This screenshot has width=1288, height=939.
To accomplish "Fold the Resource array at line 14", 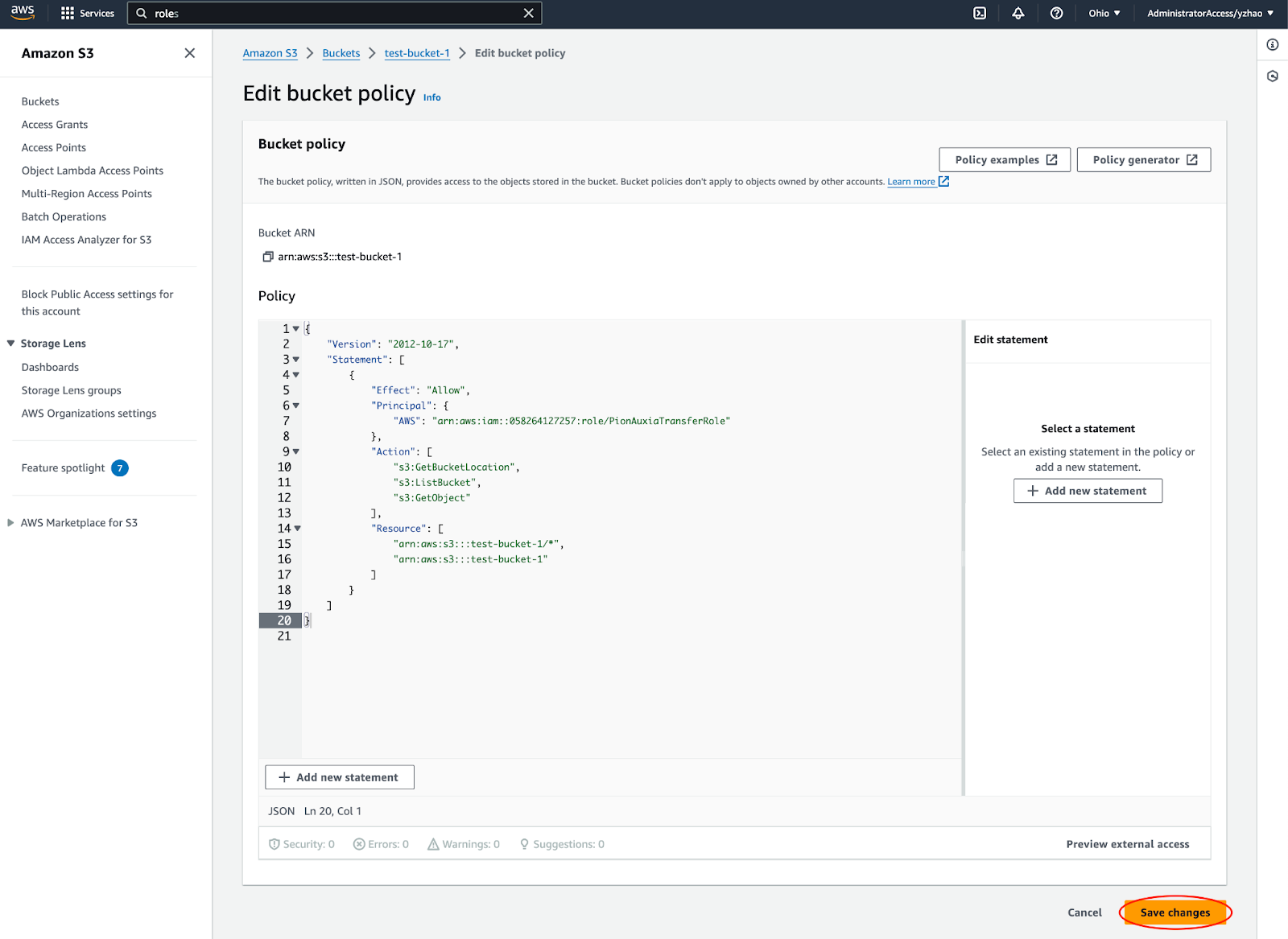I will (297, 529).
